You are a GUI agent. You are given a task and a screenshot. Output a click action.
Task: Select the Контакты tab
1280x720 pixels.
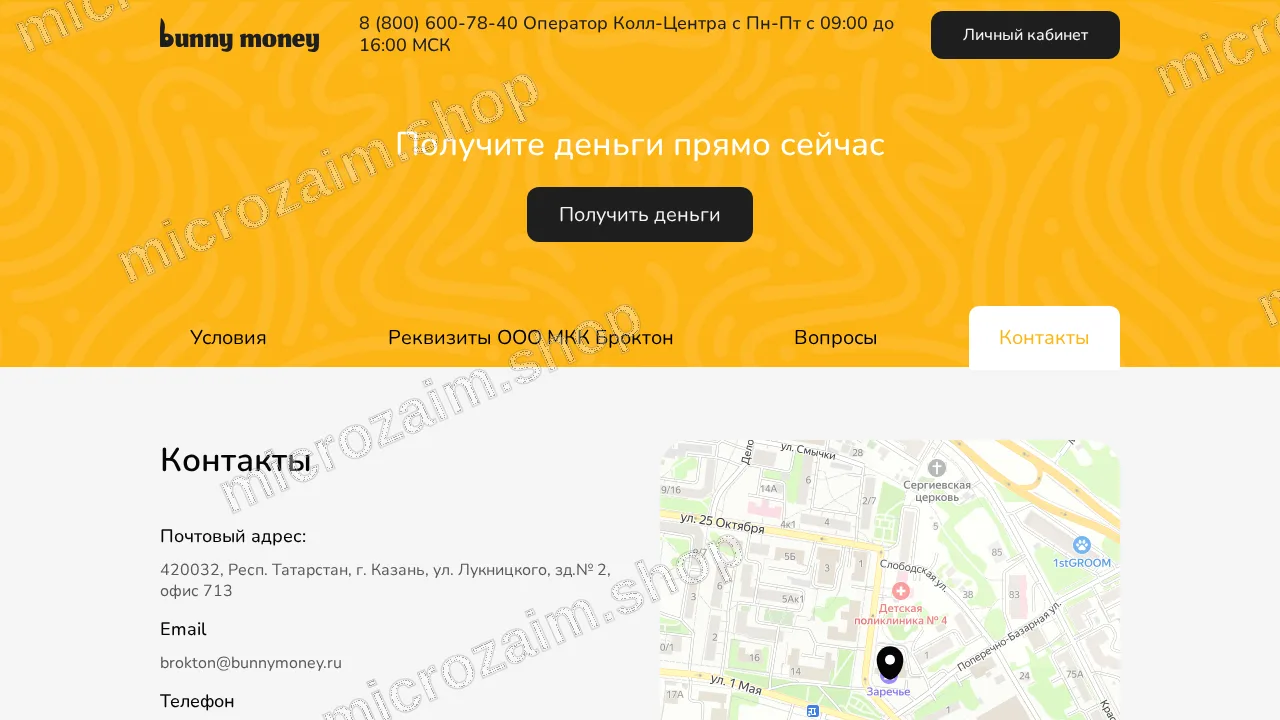coord(1044,338)
